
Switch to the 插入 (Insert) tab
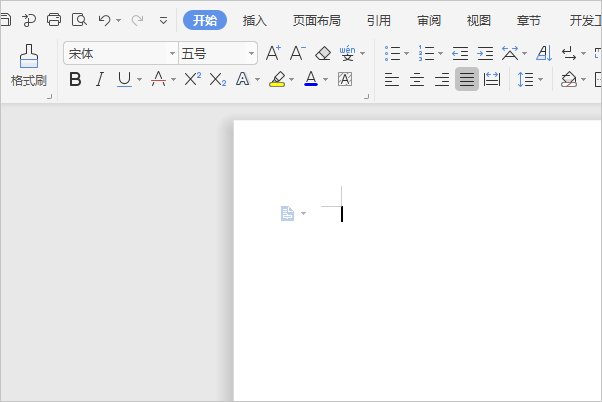[255, 19]
